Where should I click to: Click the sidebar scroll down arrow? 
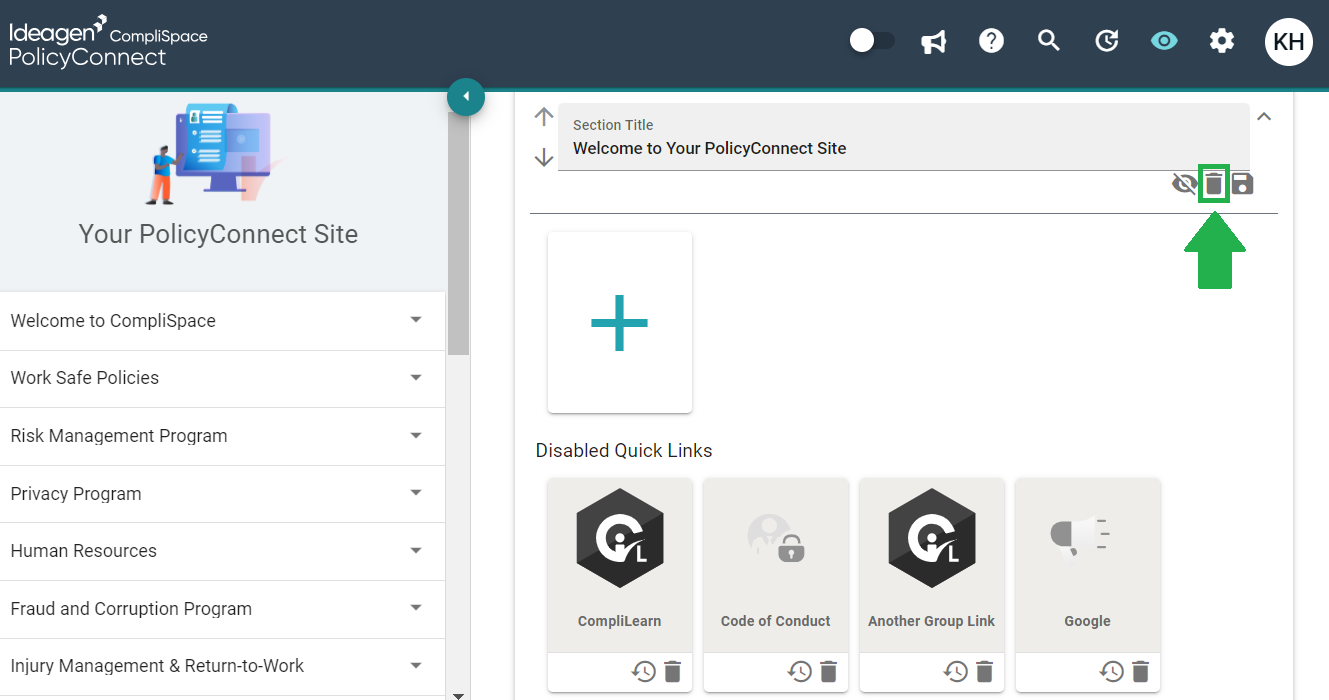[458, 694]
